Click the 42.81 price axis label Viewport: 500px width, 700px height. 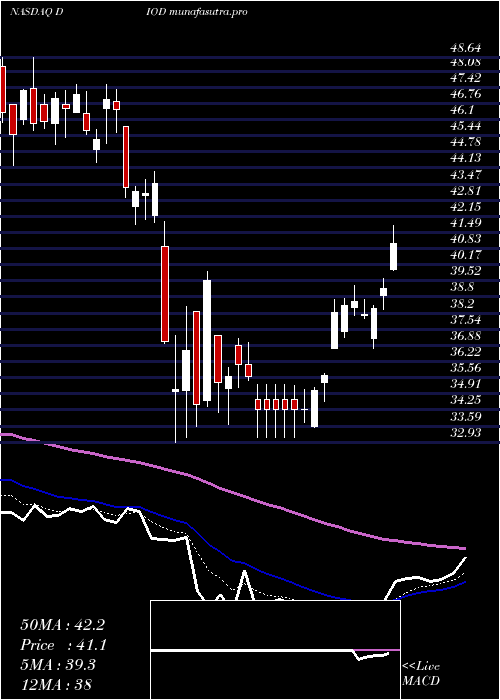465,191
